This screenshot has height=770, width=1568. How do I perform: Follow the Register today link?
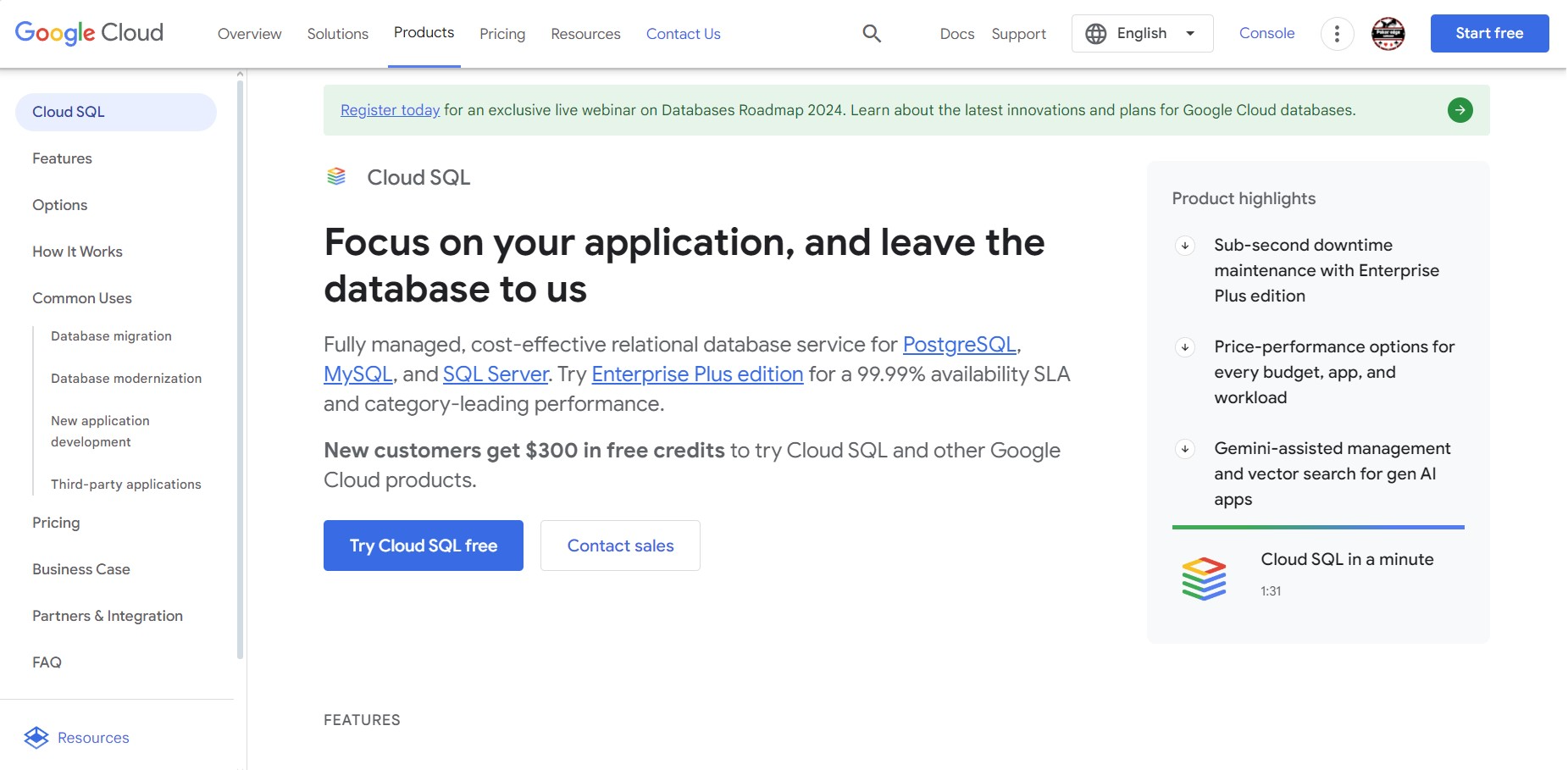(x=390, y=110)
